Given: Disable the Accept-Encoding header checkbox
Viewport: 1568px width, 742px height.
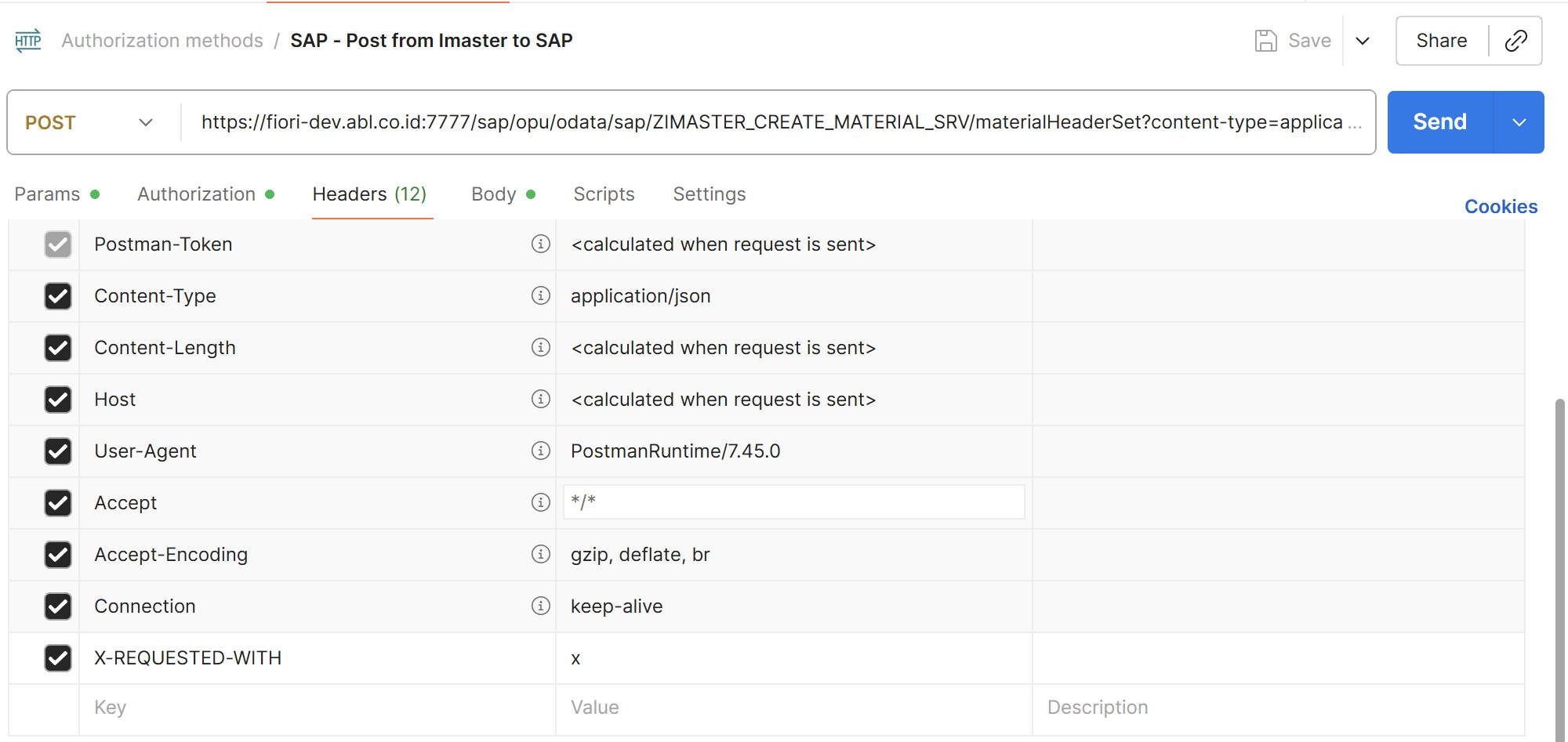Looking at the screenshot, I should [58, 555].
